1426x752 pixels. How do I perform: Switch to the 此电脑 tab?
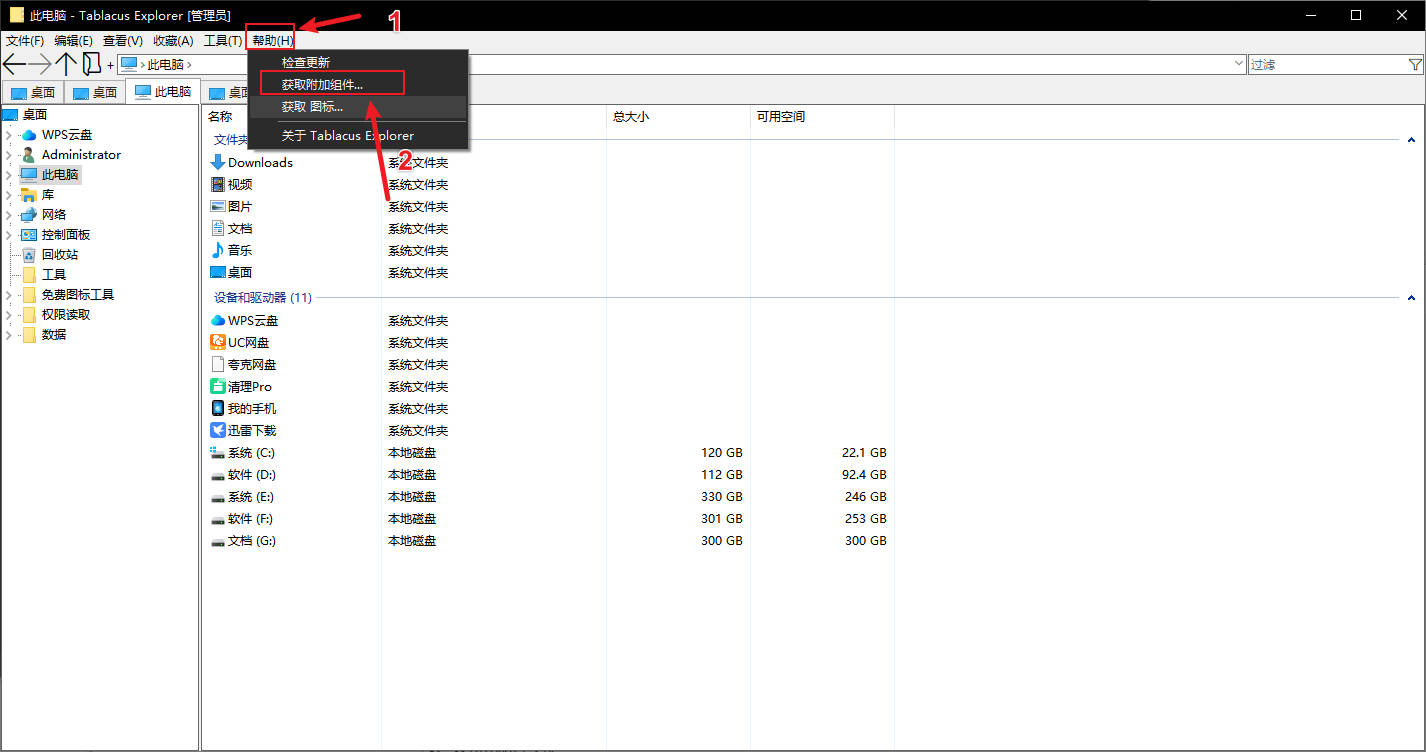[x=162, y=91]
